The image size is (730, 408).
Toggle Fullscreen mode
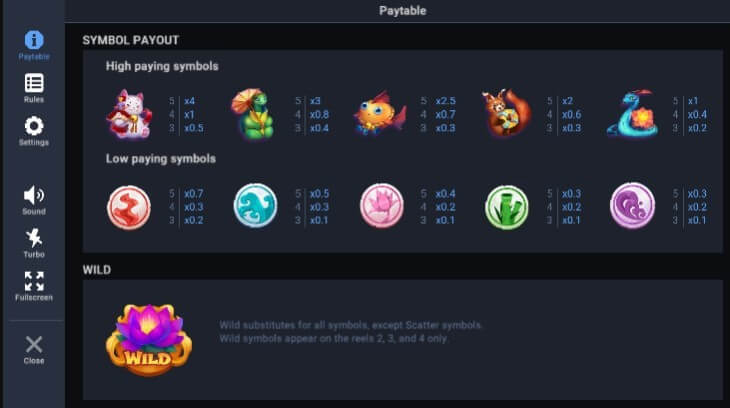[33, 285]
